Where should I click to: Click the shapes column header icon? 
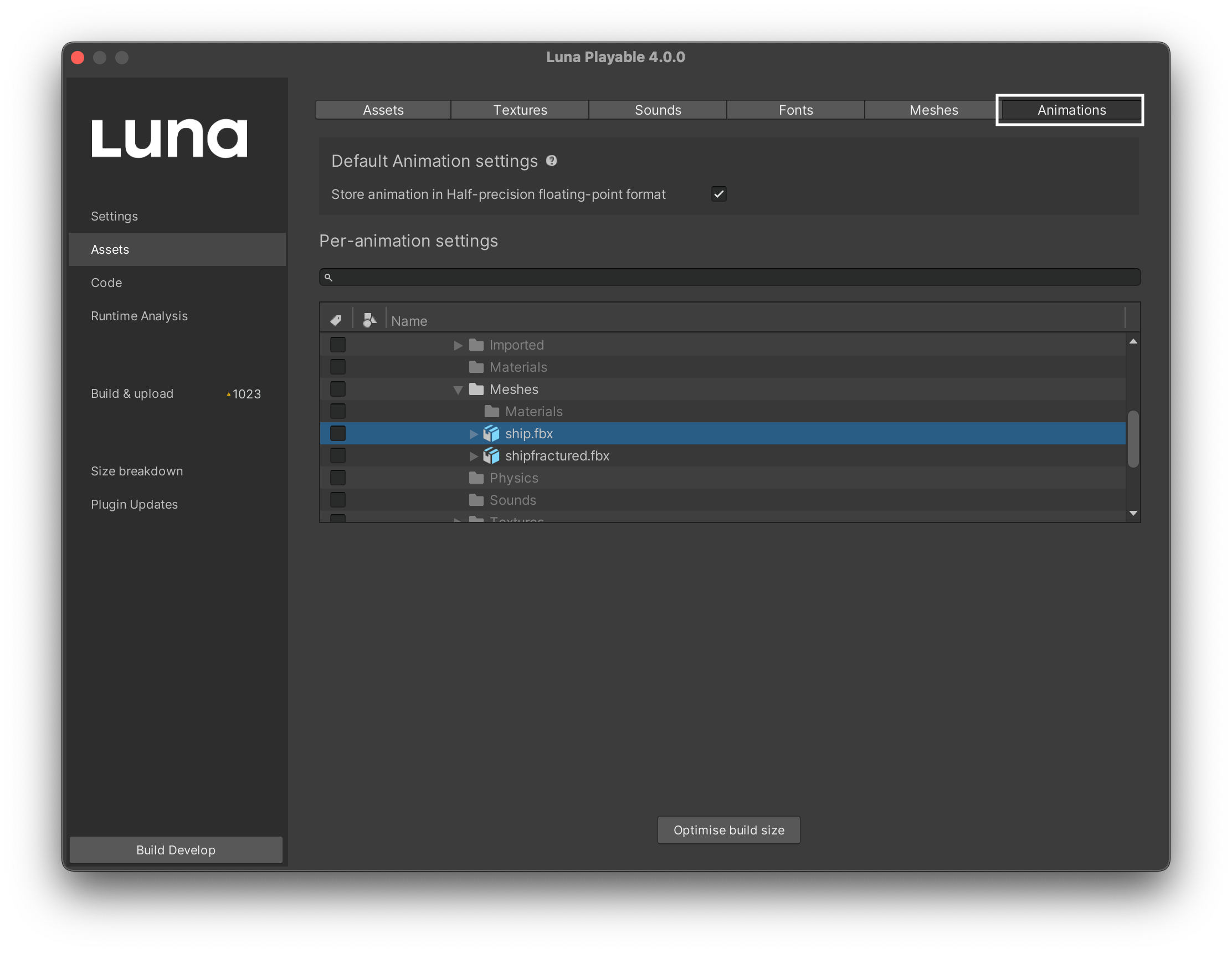[x=369, y=320]
